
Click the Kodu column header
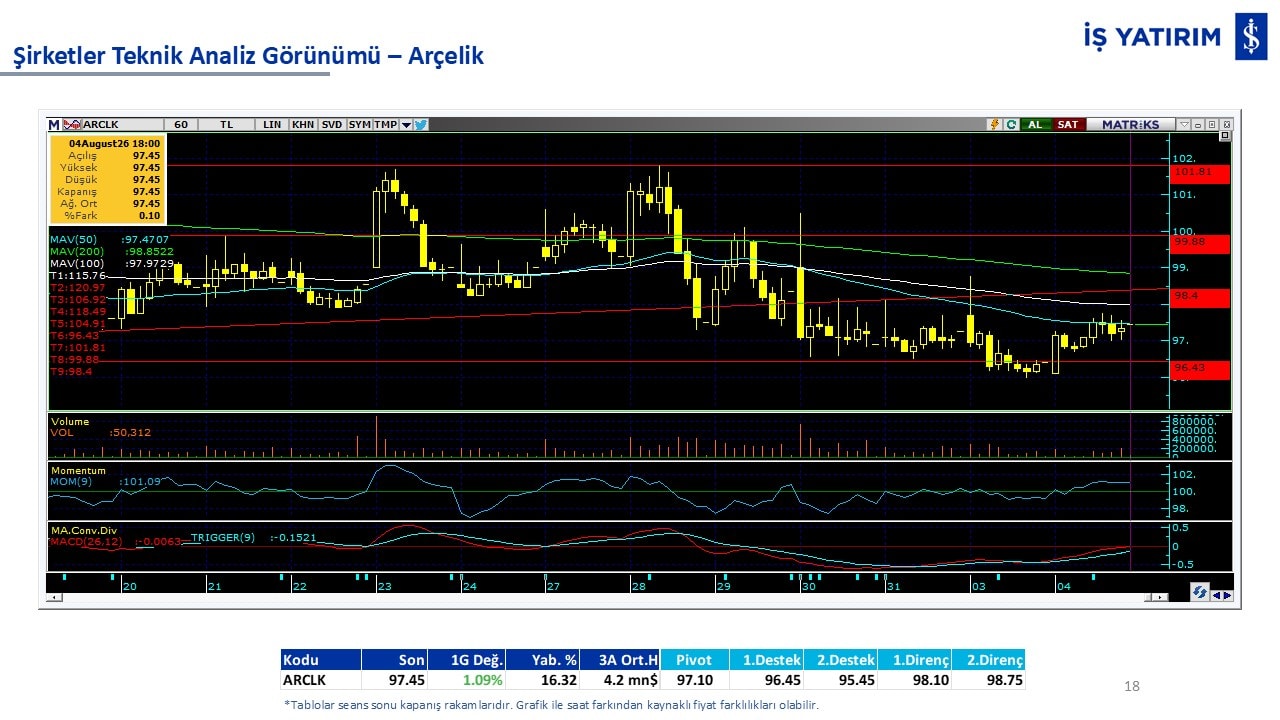coord(320,660)
